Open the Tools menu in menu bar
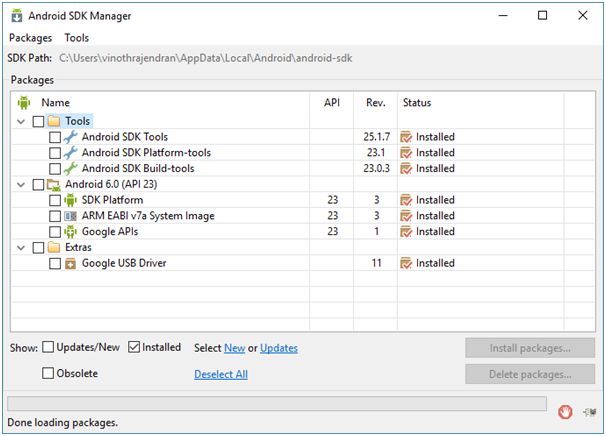Image resolution: width=606 pixels, height=436 pixels. 77,38
